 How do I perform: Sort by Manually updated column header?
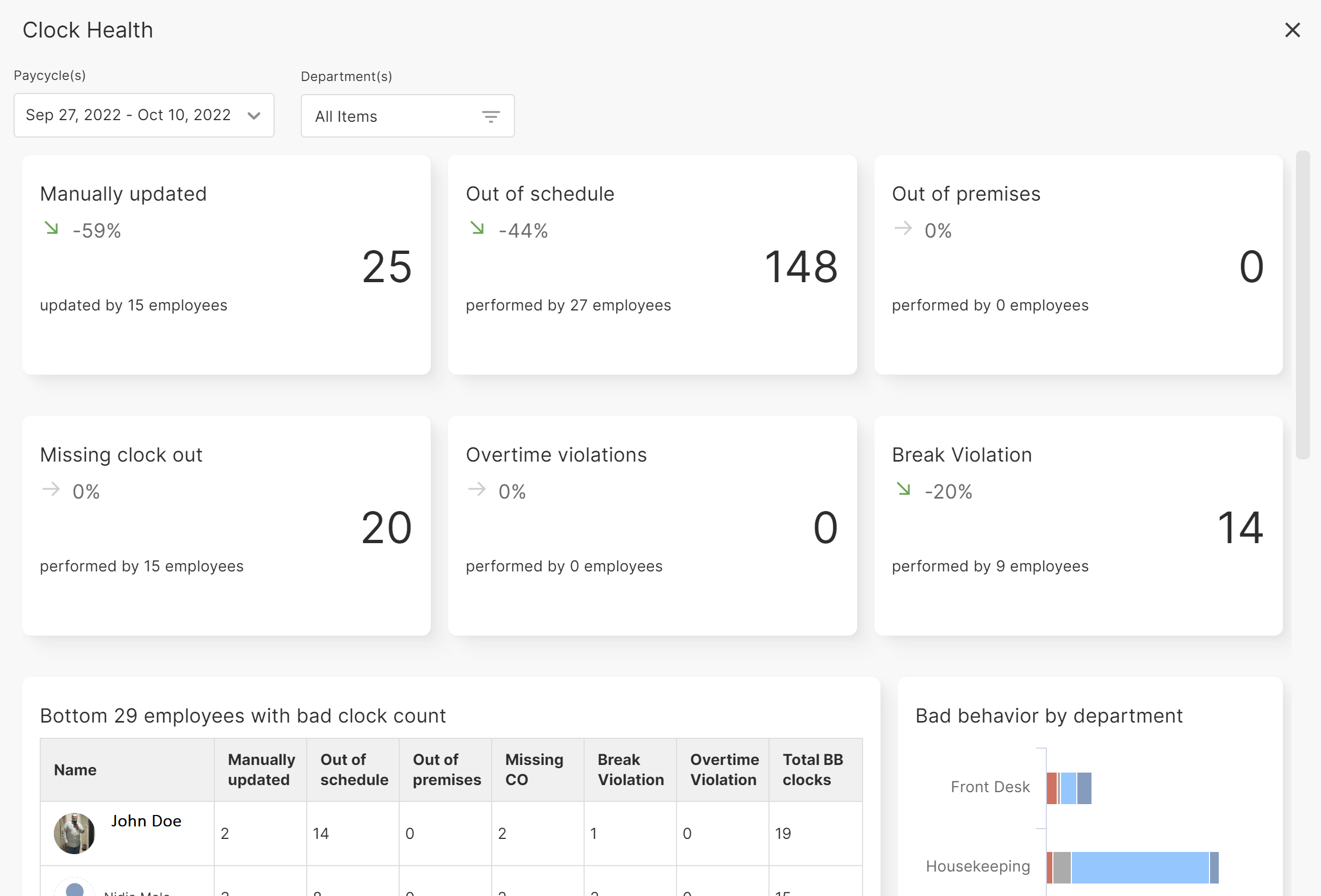[261, 769]
